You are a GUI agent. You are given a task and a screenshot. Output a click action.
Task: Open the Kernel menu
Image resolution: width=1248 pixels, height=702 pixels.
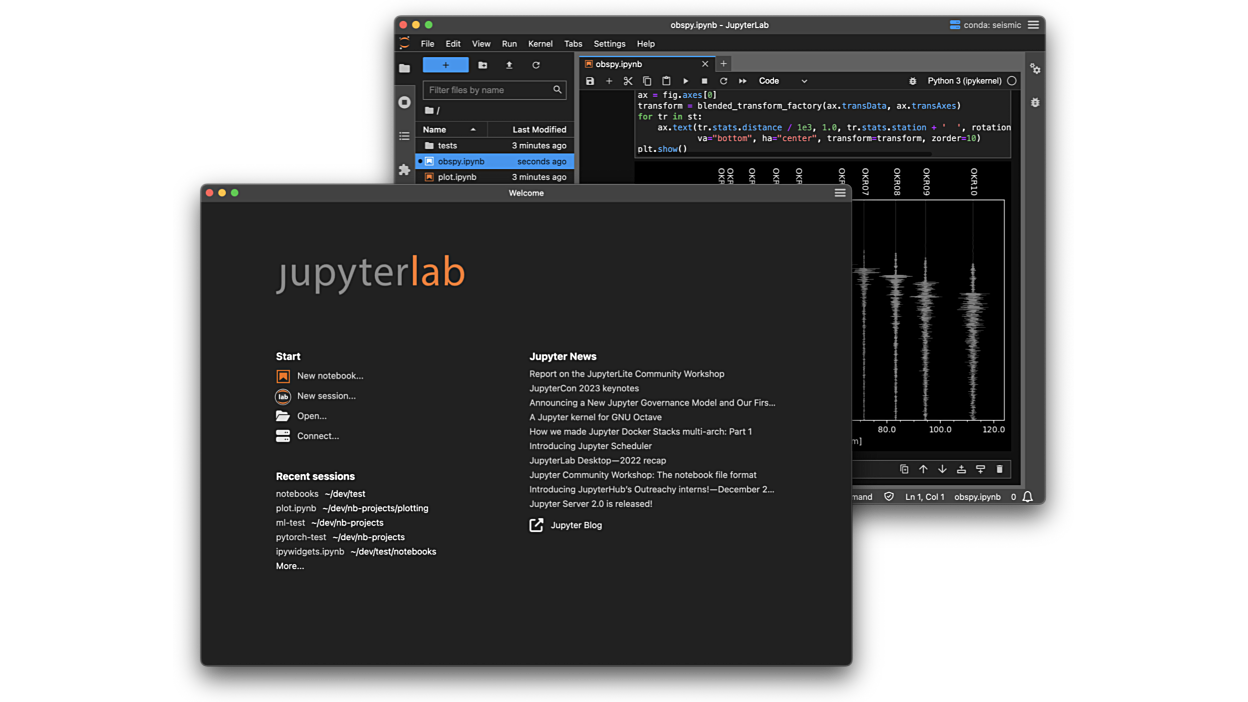pyautogui.click(x=540, y=44)
